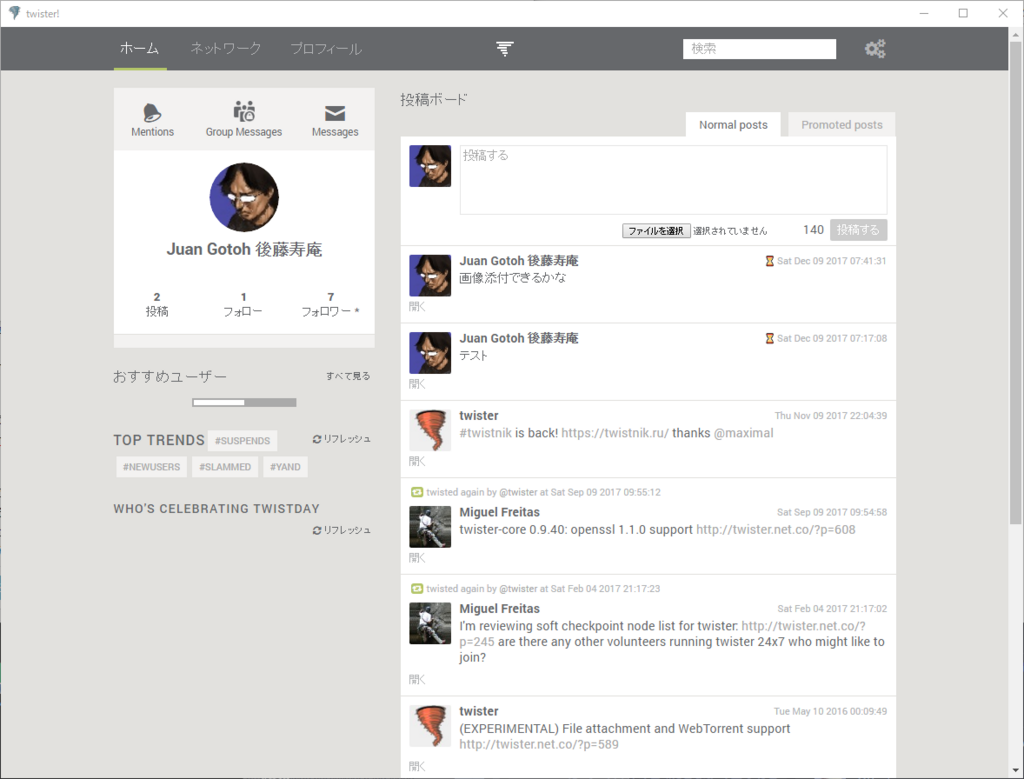Click the 投稿ボード heading
This screenshot has height=779, width=1024.
(x=434, y=99)
